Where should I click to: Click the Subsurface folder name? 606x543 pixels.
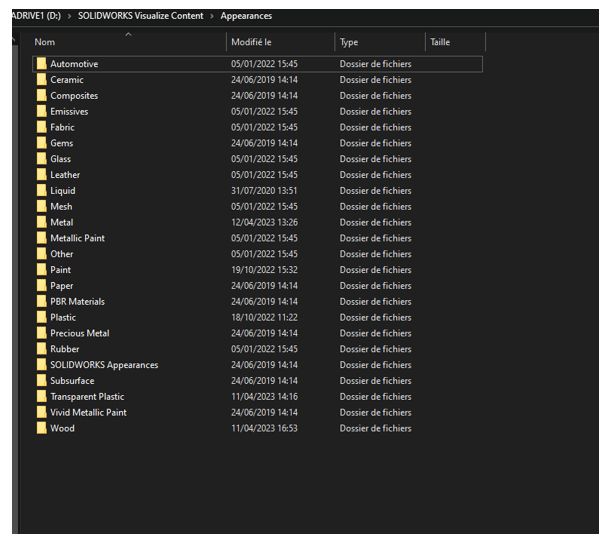(x=72, y=381)
